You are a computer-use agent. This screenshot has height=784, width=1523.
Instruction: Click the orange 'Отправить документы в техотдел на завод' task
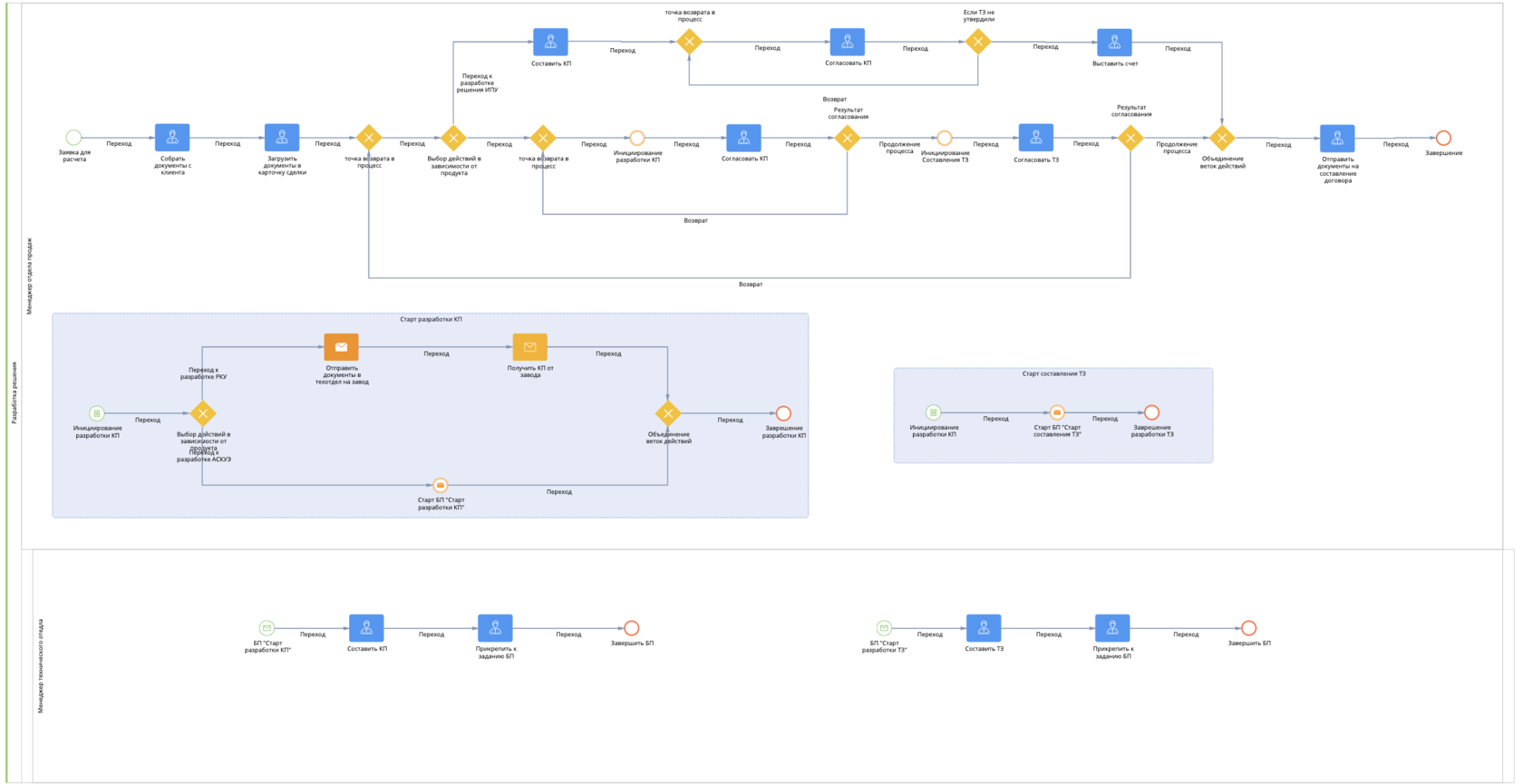pyautogui.click(x=341, y=347)
